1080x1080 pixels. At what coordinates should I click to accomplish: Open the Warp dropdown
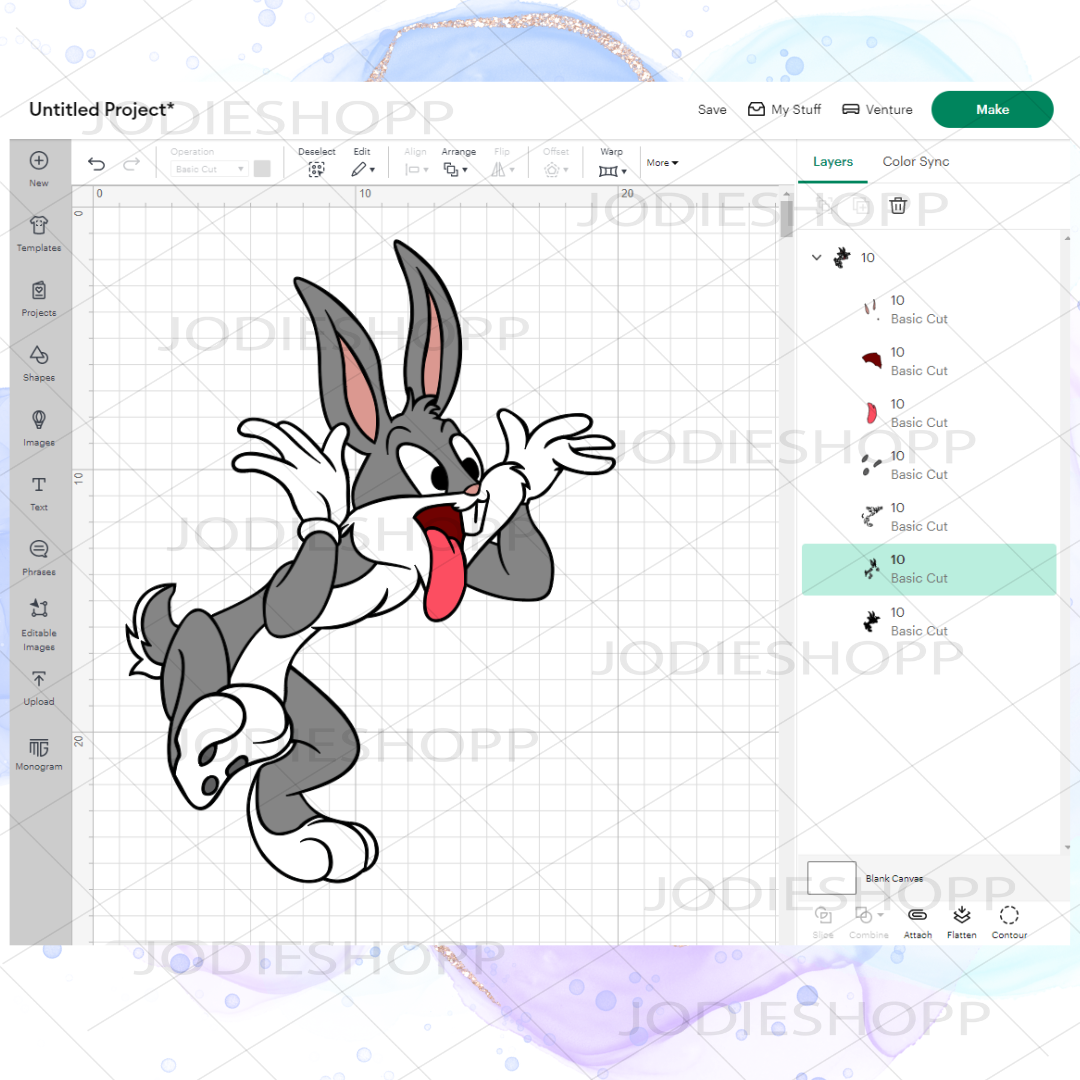(x=612, y=171)
